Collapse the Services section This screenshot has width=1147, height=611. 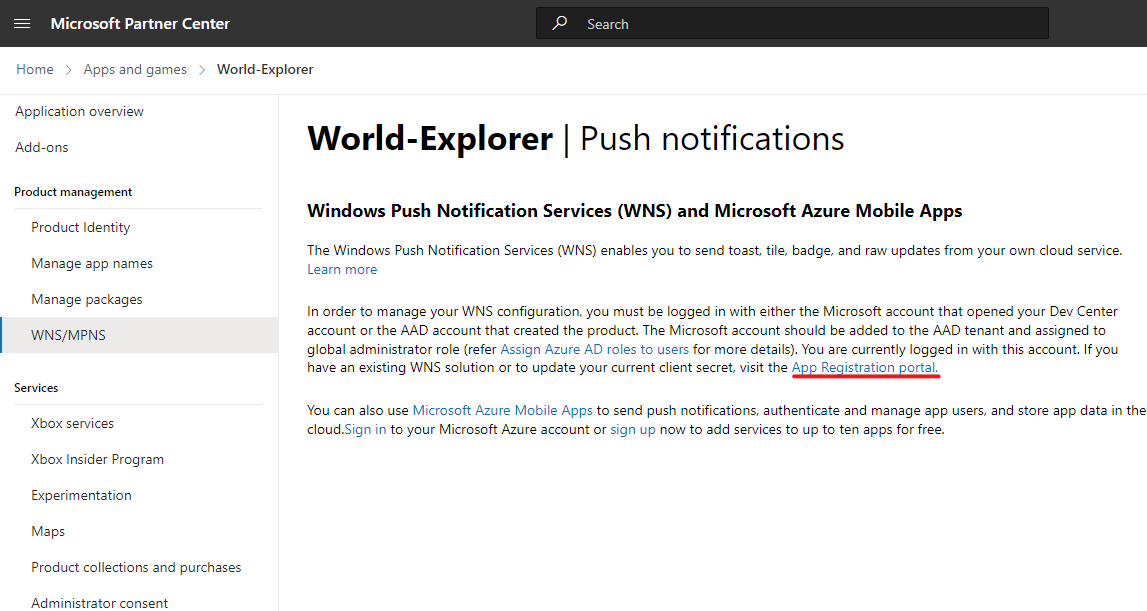[x=36, y=388]
